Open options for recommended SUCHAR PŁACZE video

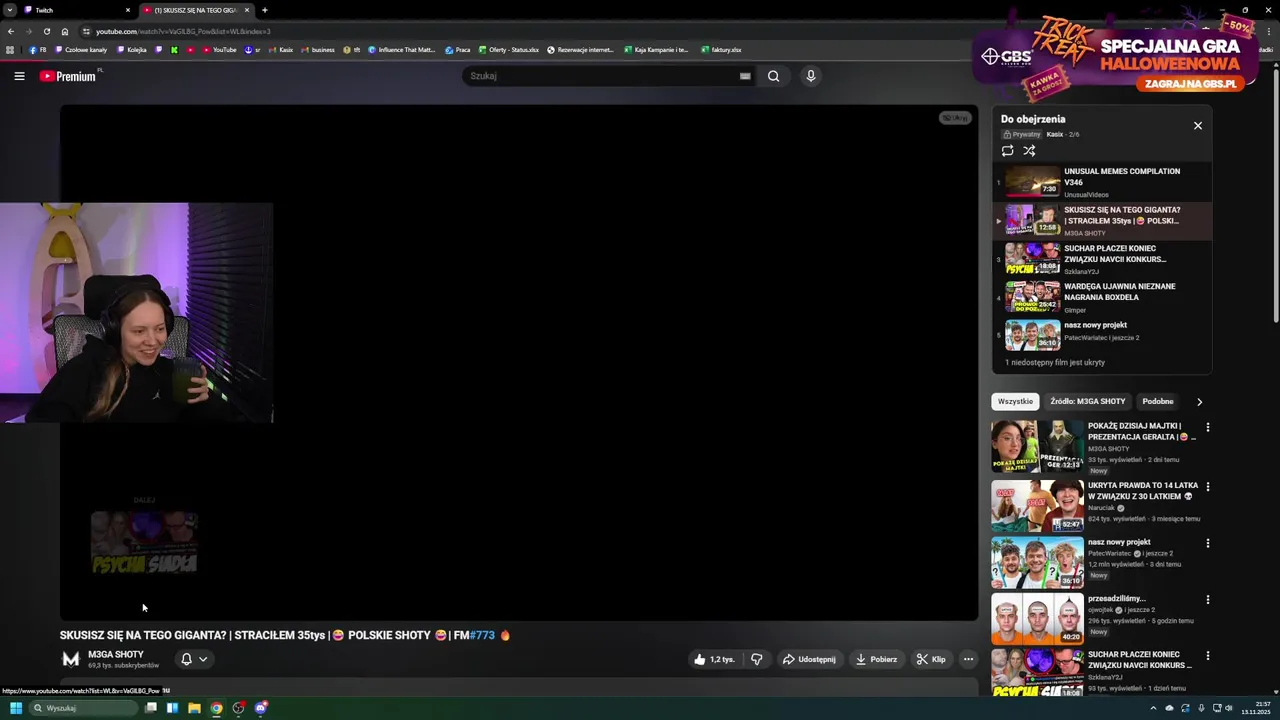pyautogui.click(x=1207, y=656)
